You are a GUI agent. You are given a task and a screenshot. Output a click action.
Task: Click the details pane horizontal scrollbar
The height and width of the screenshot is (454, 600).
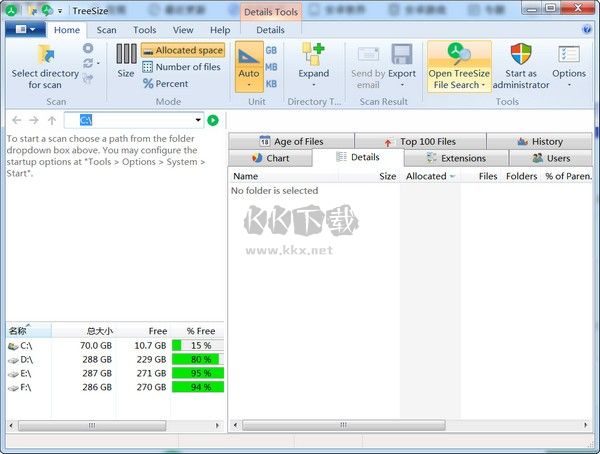click(344, 425)
